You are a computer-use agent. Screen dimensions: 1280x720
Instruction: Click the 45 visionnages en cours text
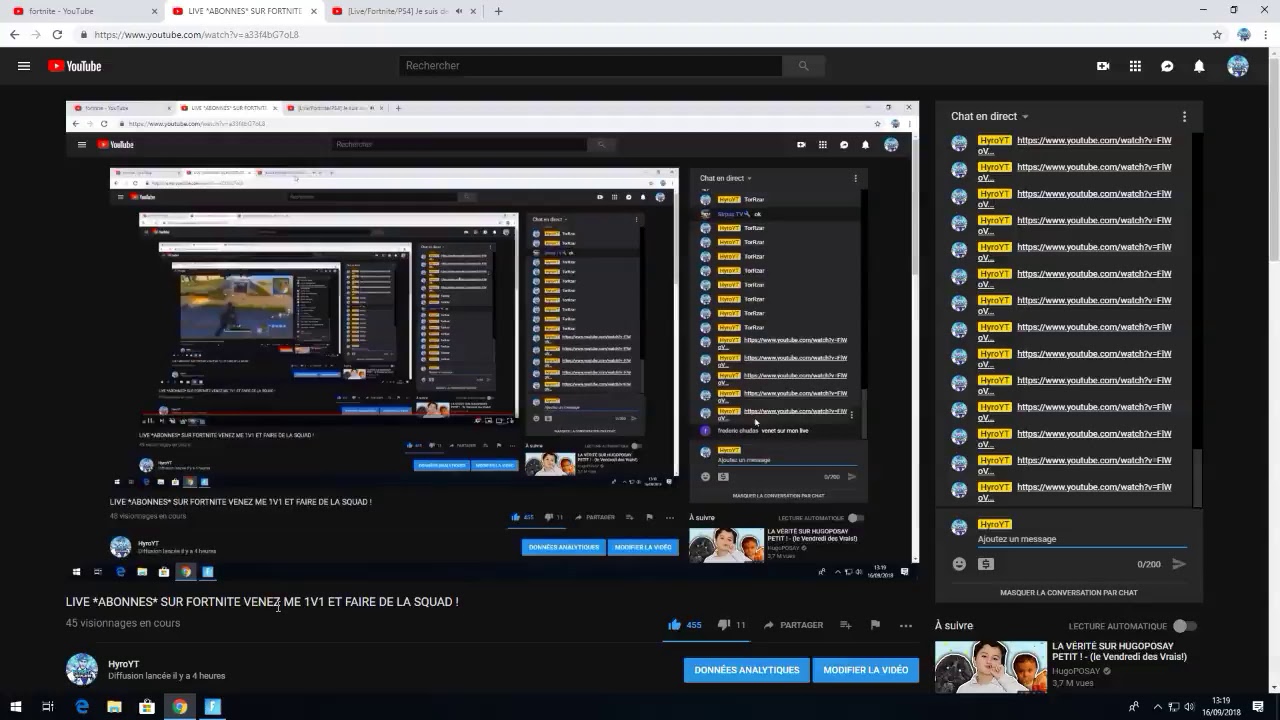(123, 623)
